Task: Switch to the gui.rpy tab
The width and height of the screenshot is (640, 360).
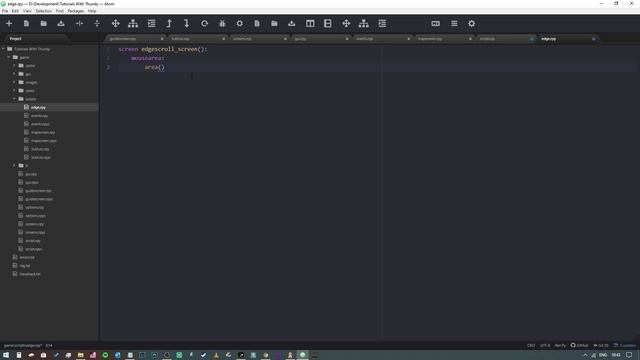Action: [x=320, y=39]
